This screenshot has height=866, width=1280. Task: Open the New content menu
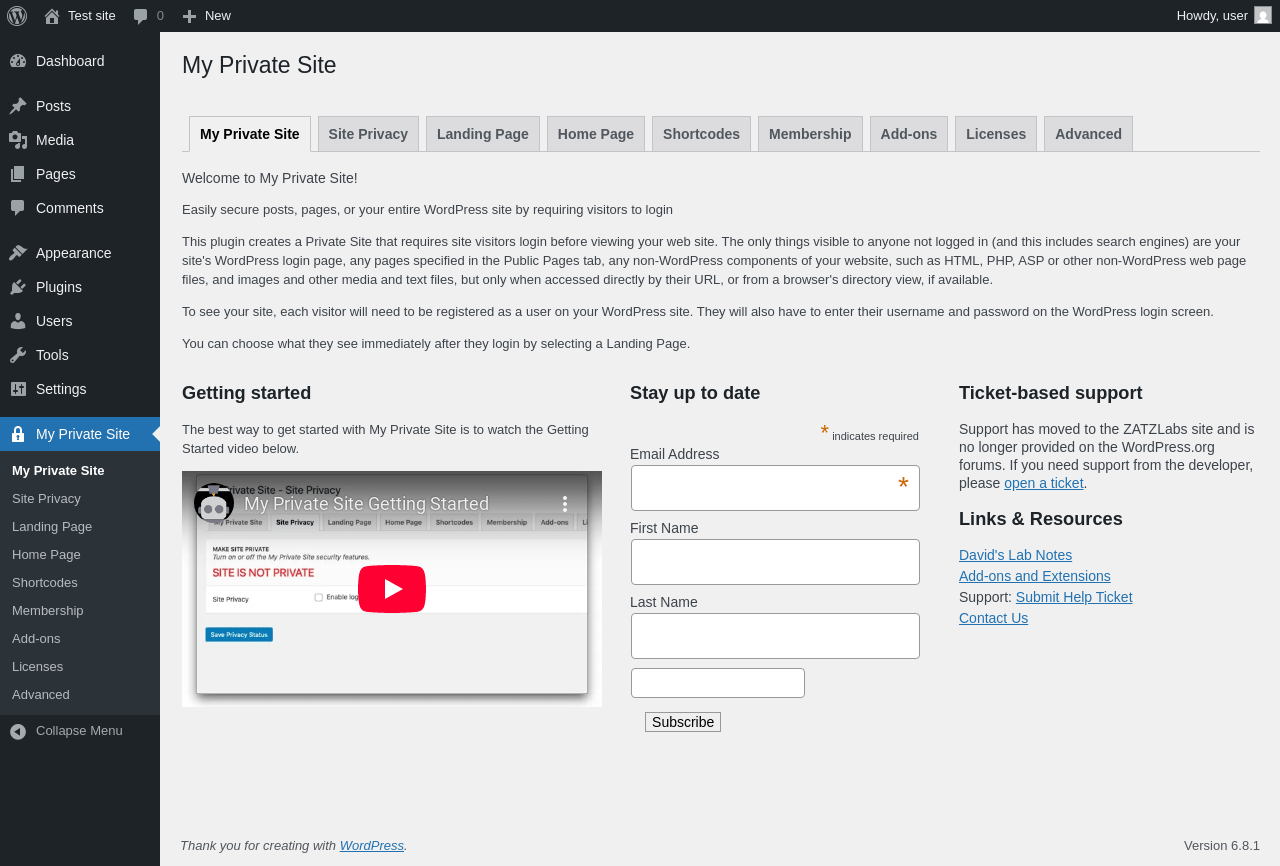(x=207, y=16)
